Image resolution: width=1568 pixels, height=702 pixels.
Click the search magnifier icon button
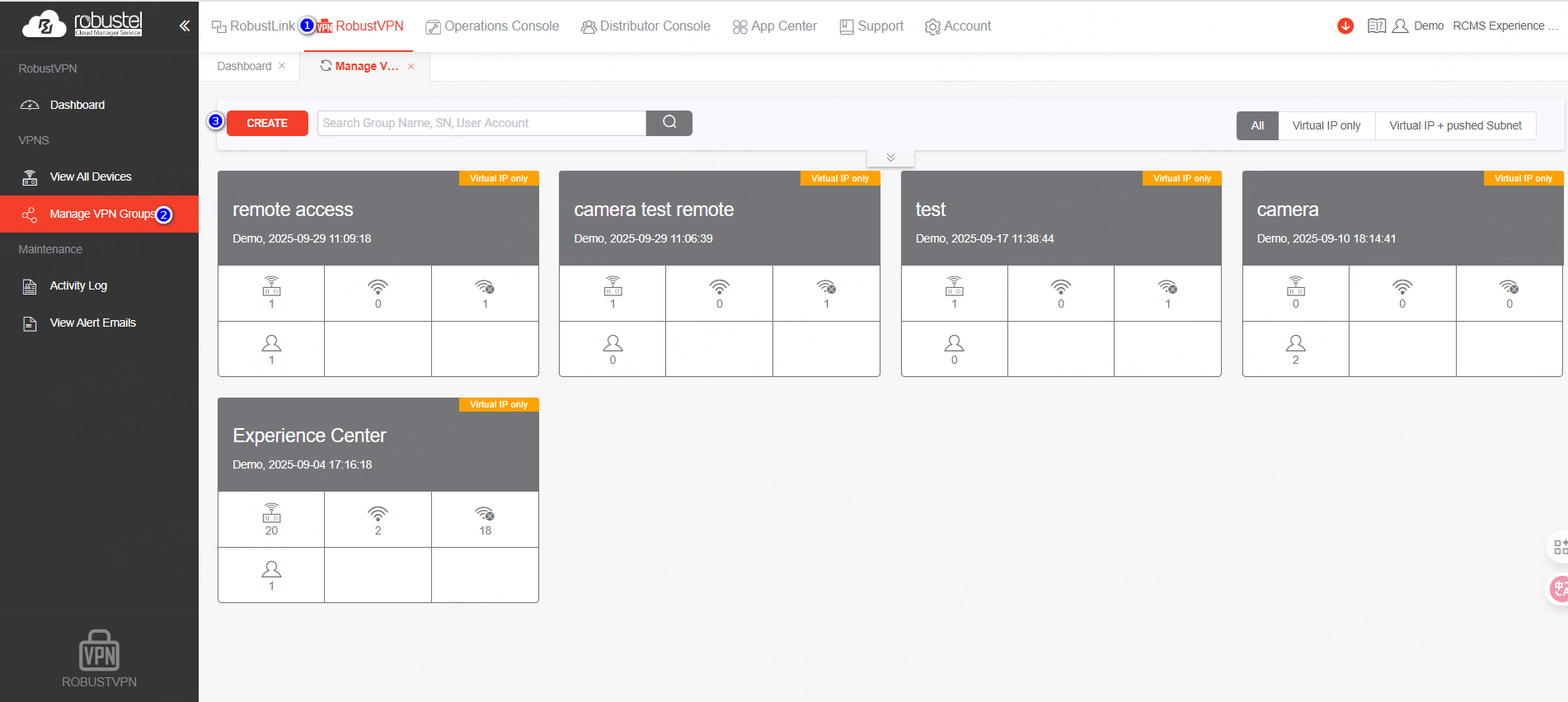click(x=669, y=123)
